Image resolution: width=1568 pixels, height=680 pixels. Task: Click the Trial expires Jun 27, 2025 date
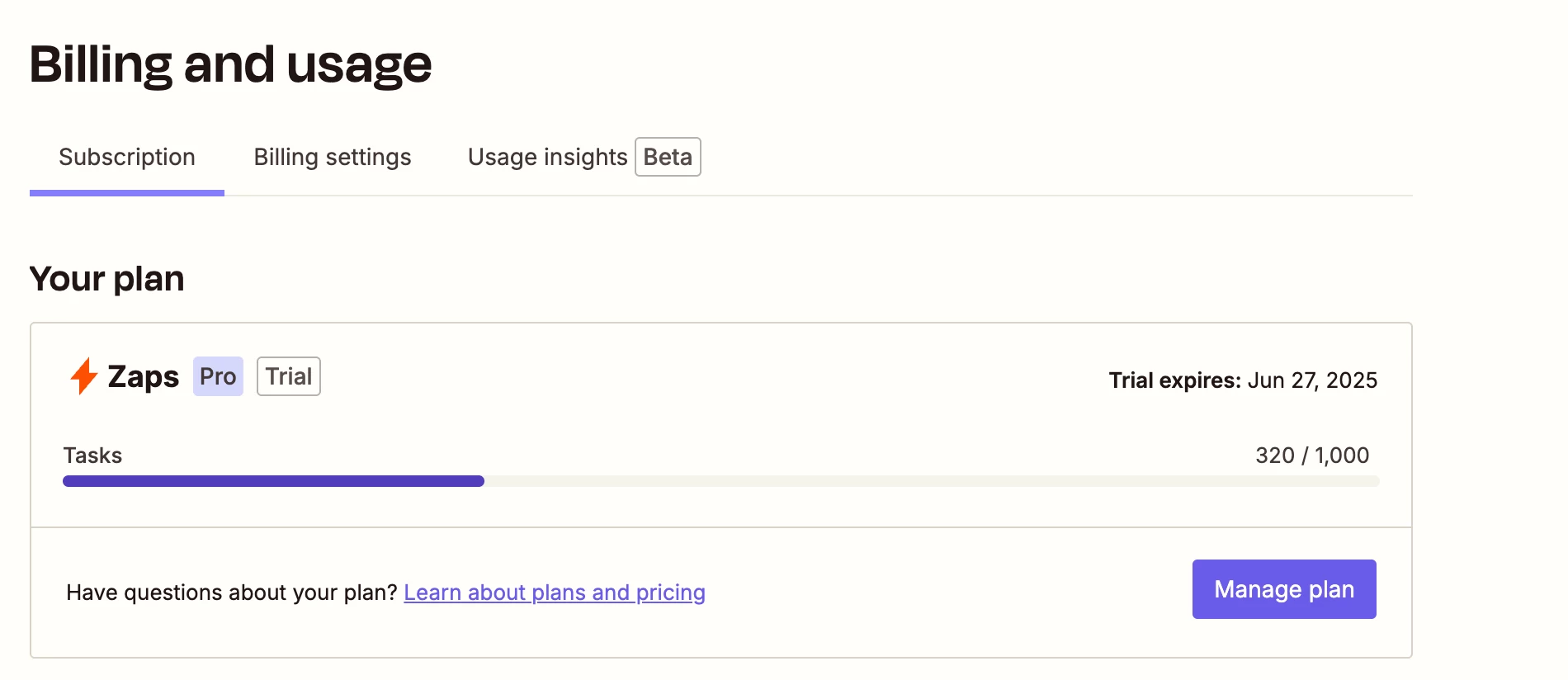[1312, 380]
